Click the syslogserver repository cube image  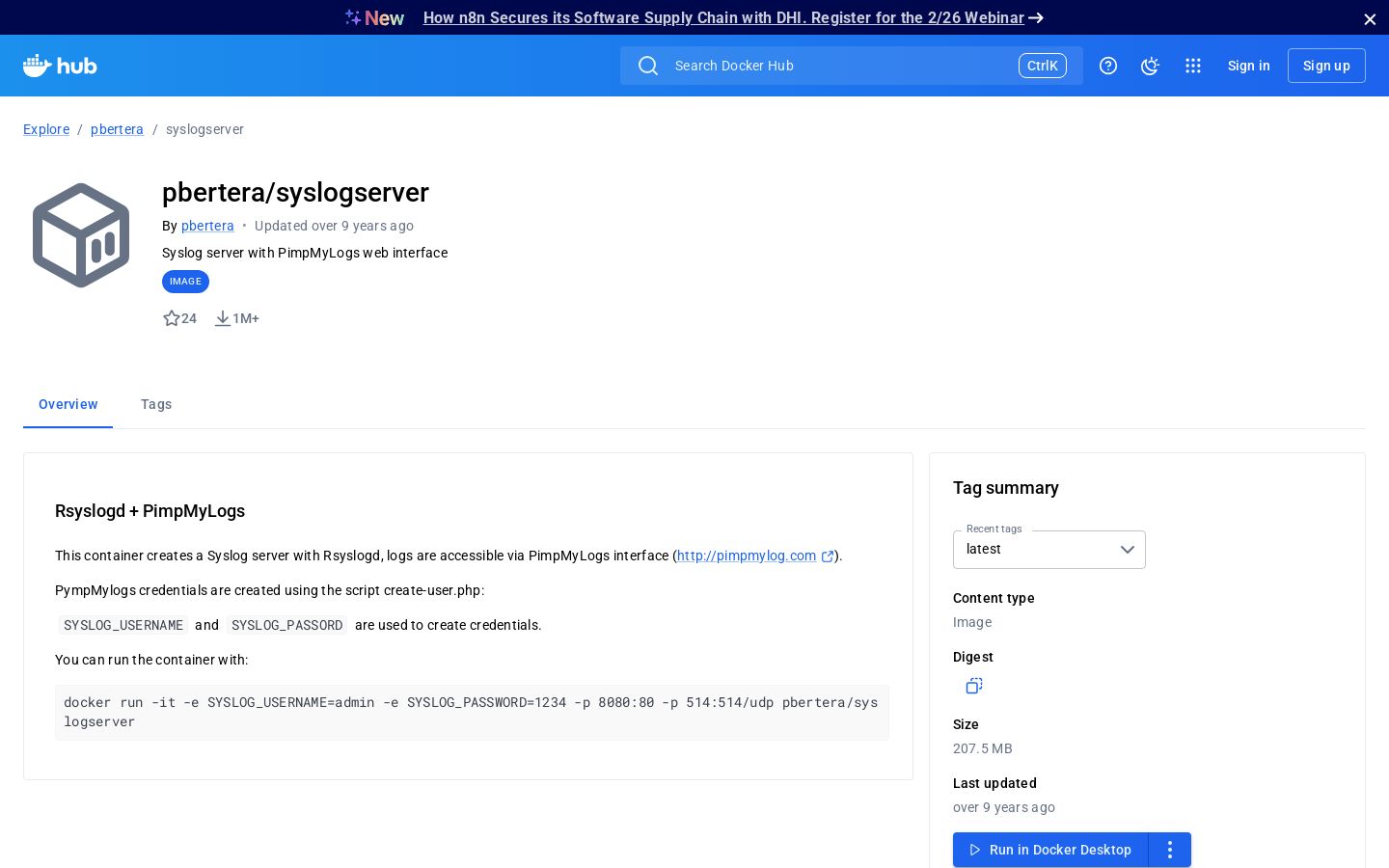coord(81,235)
